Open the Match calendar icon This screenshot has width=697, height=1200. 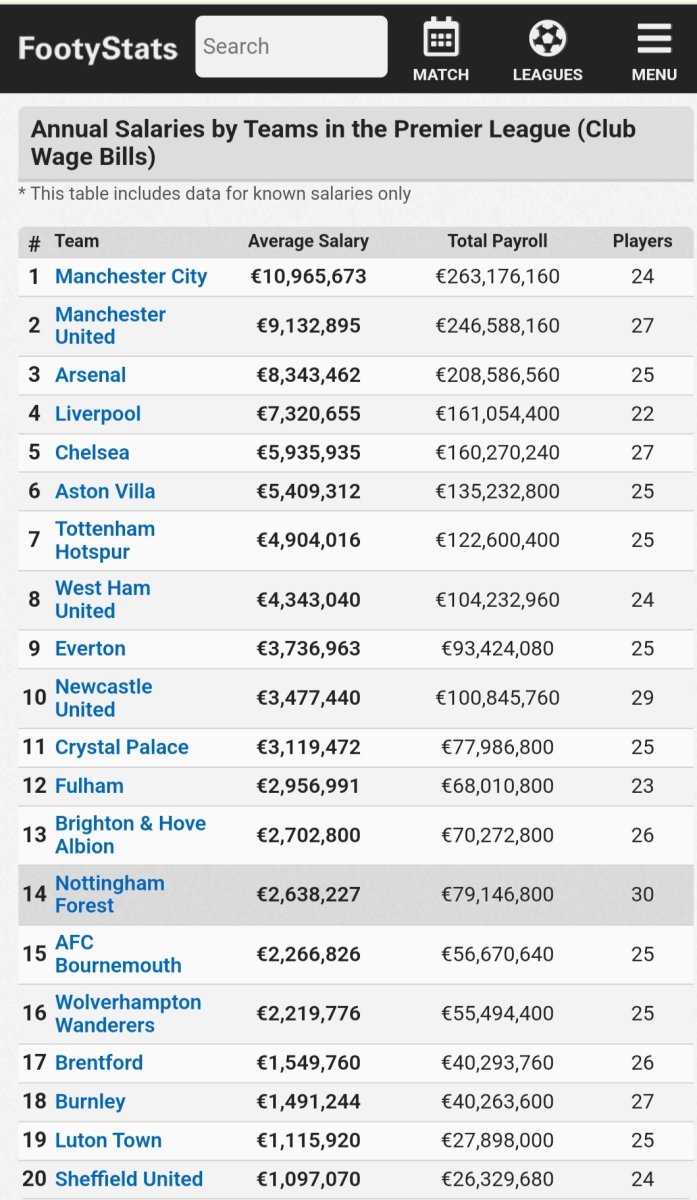(440, 38)
